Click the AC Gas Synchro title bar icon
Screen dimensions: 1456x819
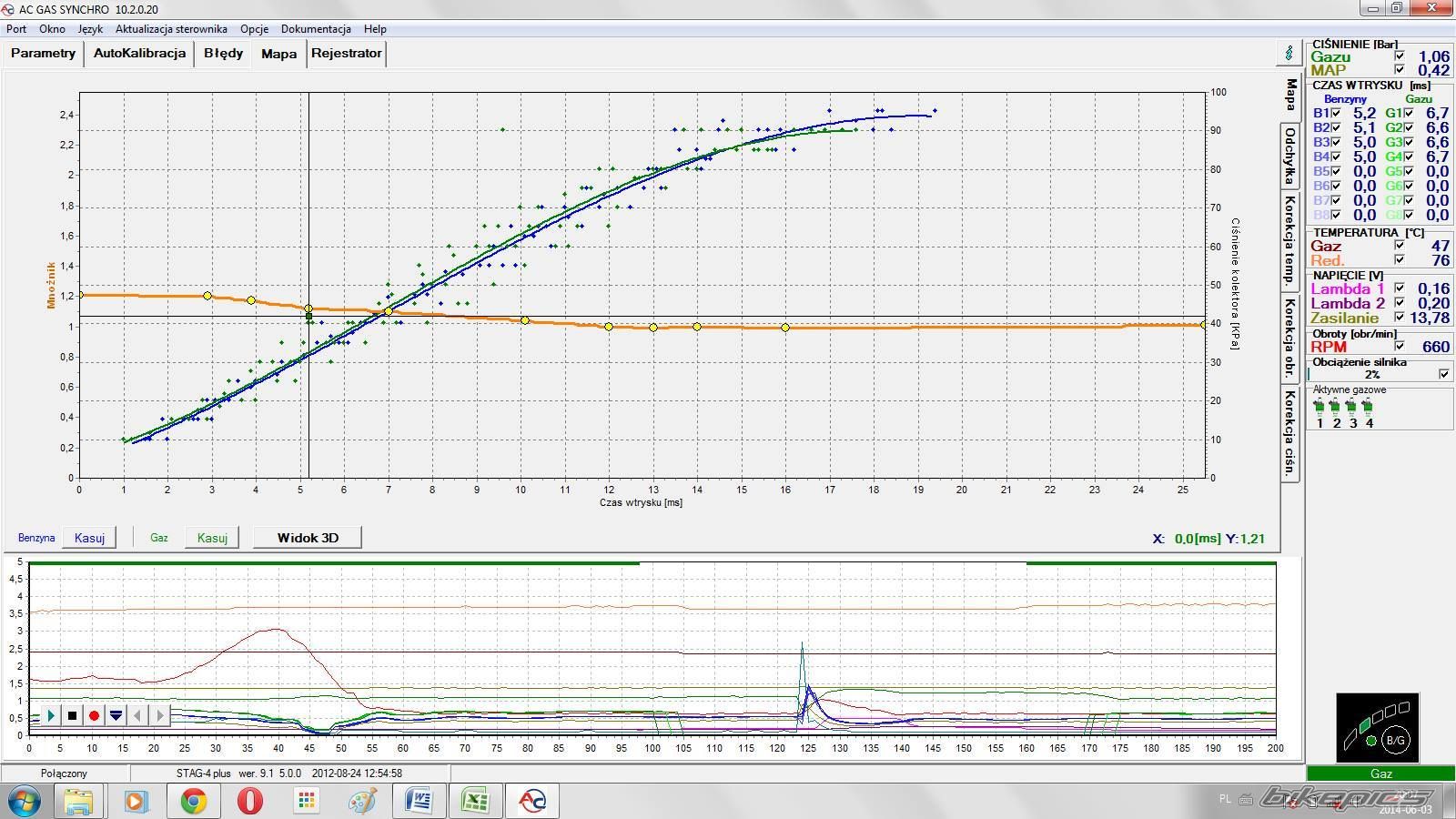(x=9, y=9)
